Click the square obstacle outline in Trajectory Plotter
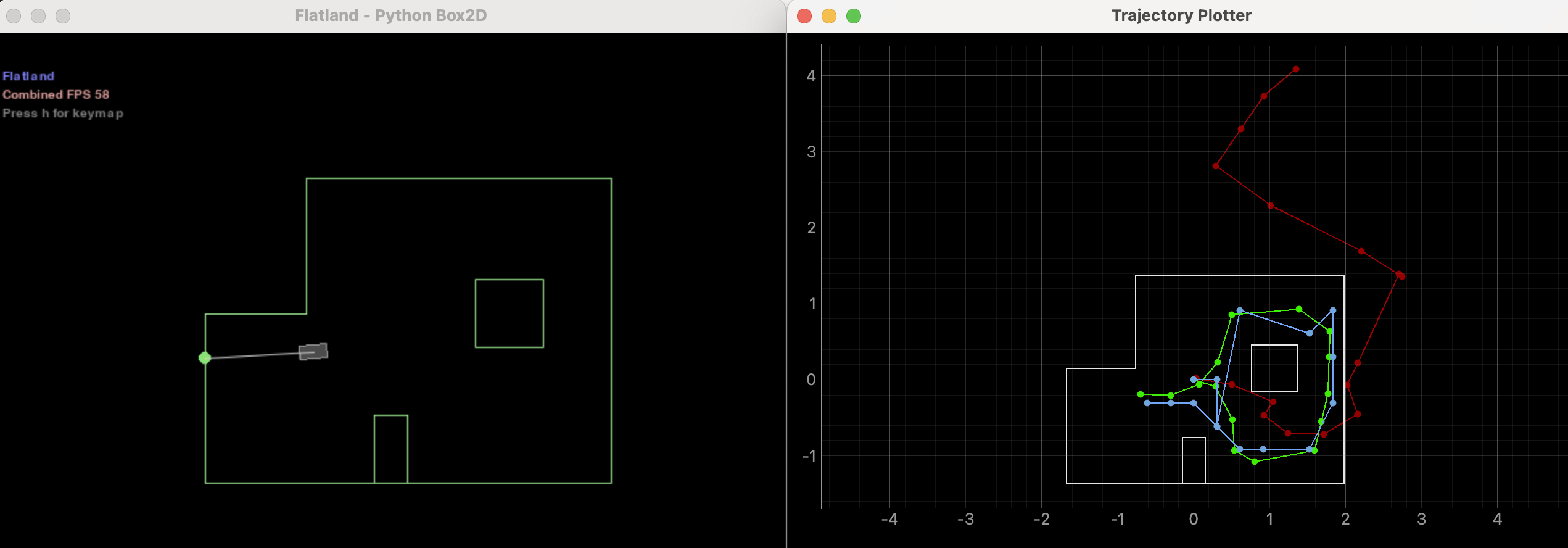1568x548 pixels. 1274,368
